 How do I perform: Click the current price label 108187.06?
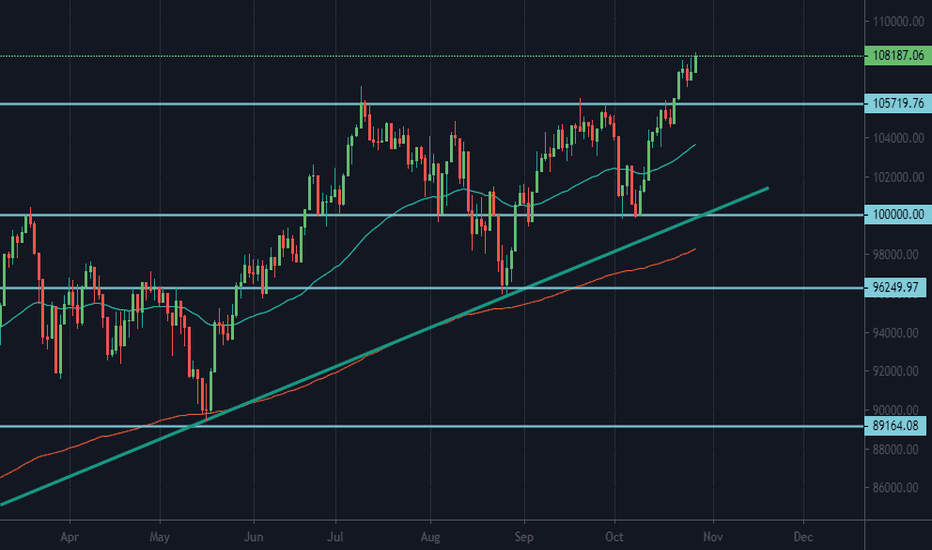tap(898, 56)
